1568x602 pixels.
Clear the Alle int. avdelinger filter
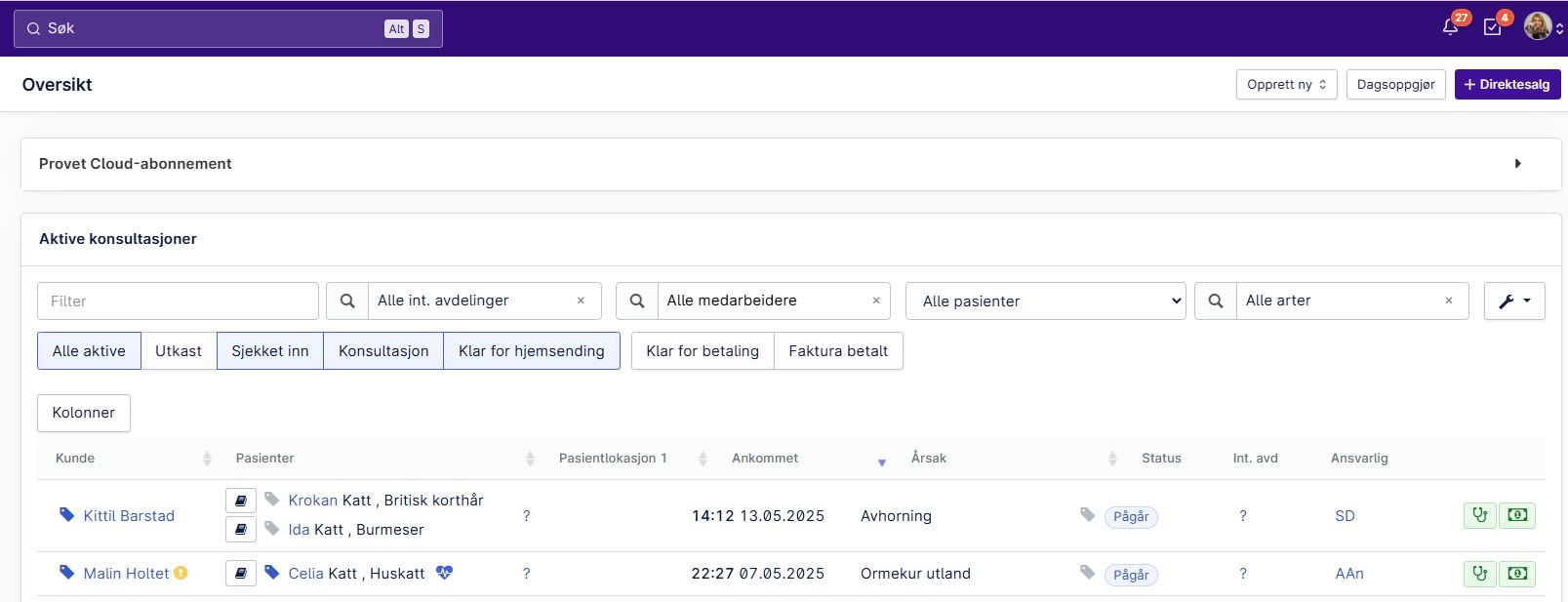(581, 301)
